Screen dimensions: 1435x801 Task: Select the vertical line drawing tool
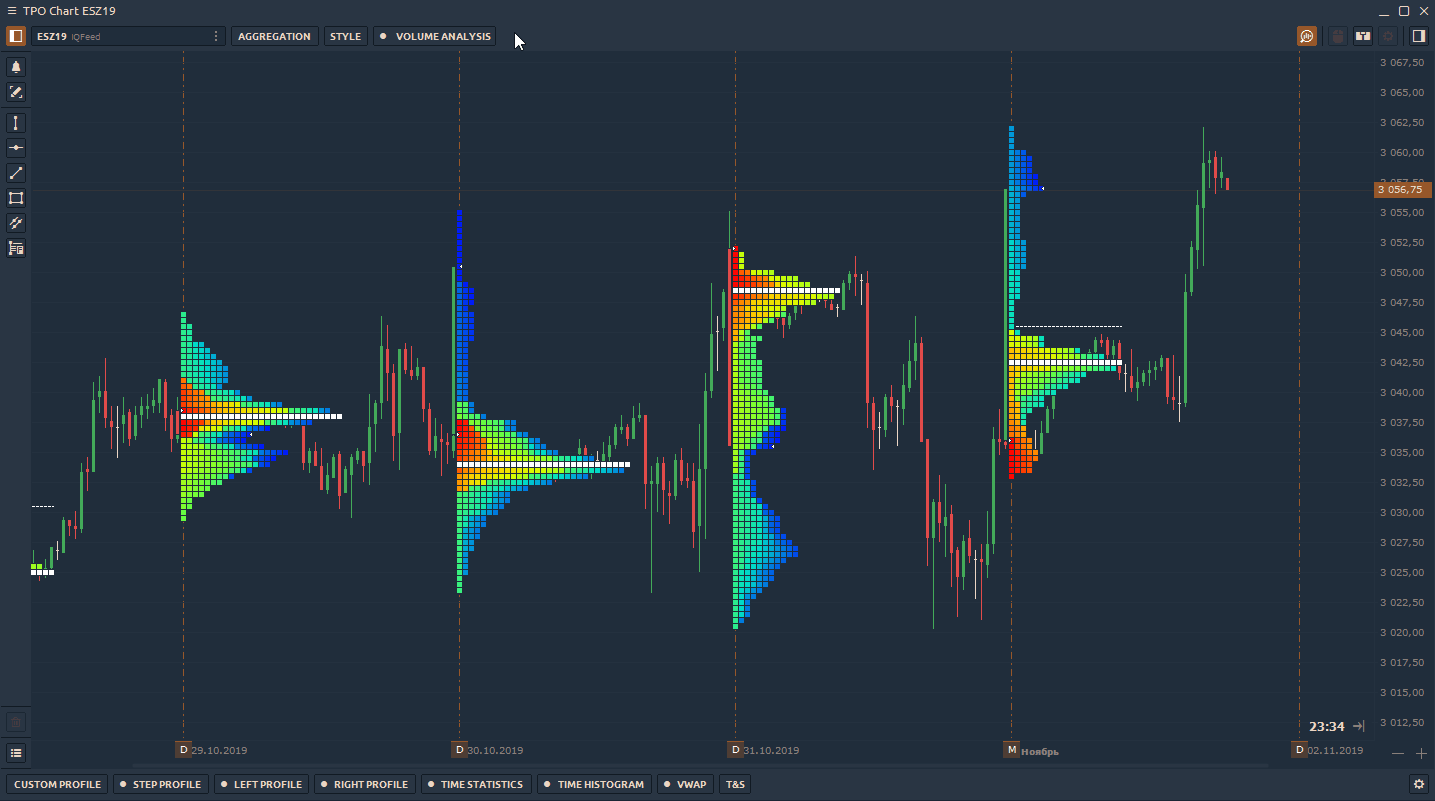click(x=16, y=123)
